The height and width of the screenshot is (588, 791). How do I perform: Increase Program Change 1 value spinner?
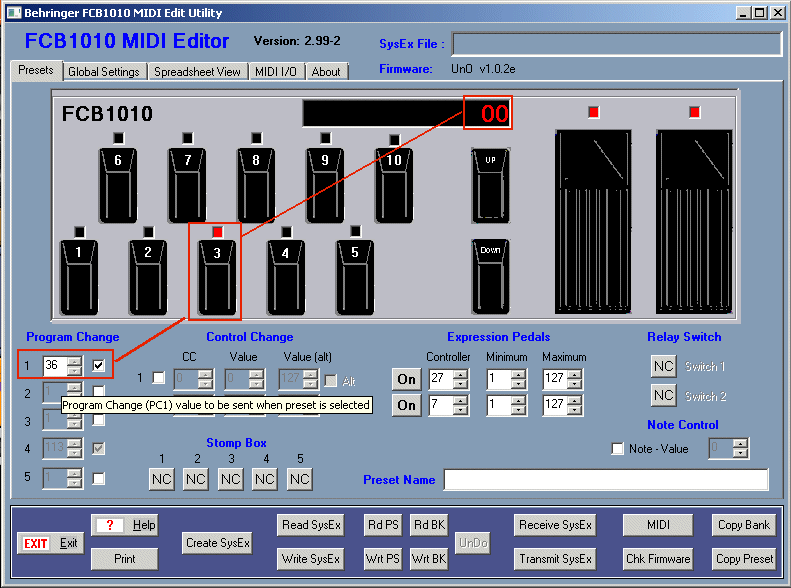tap(75, 361)
